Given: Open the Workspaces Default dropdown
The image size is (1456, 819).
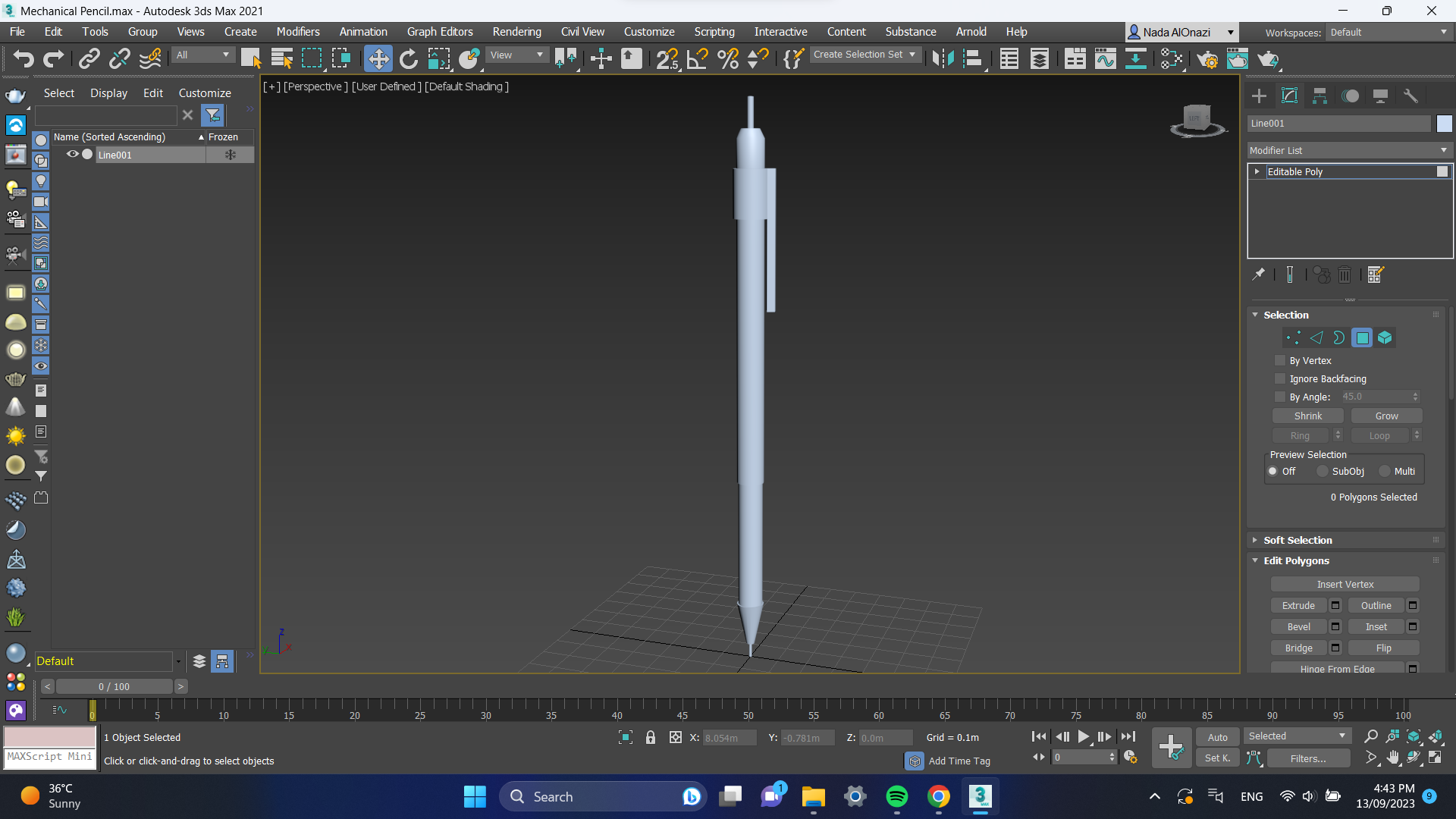Looking at the screenshot, I should pyautogui.click(x=1389, y=32).
